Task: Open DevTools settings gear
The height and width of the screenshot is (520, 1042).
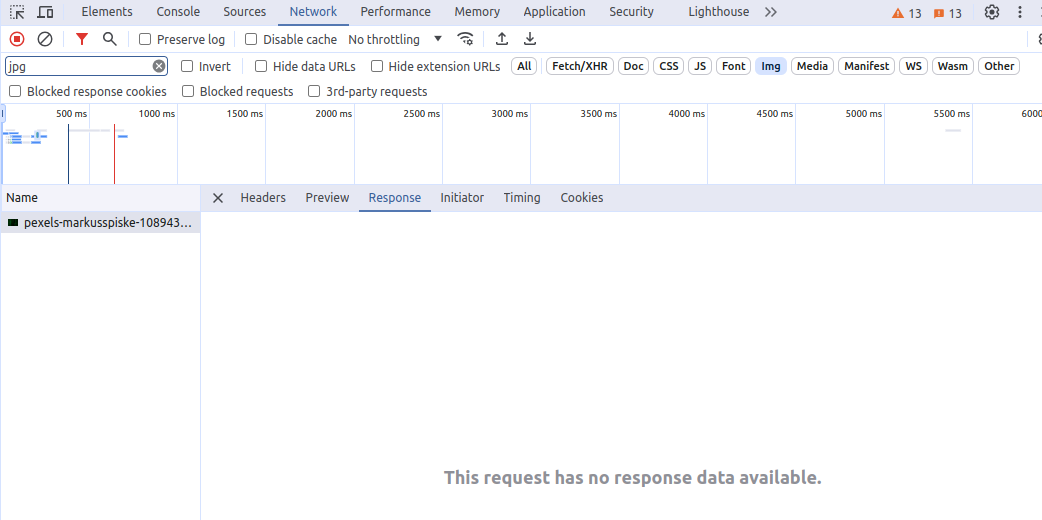Action: 992,12
